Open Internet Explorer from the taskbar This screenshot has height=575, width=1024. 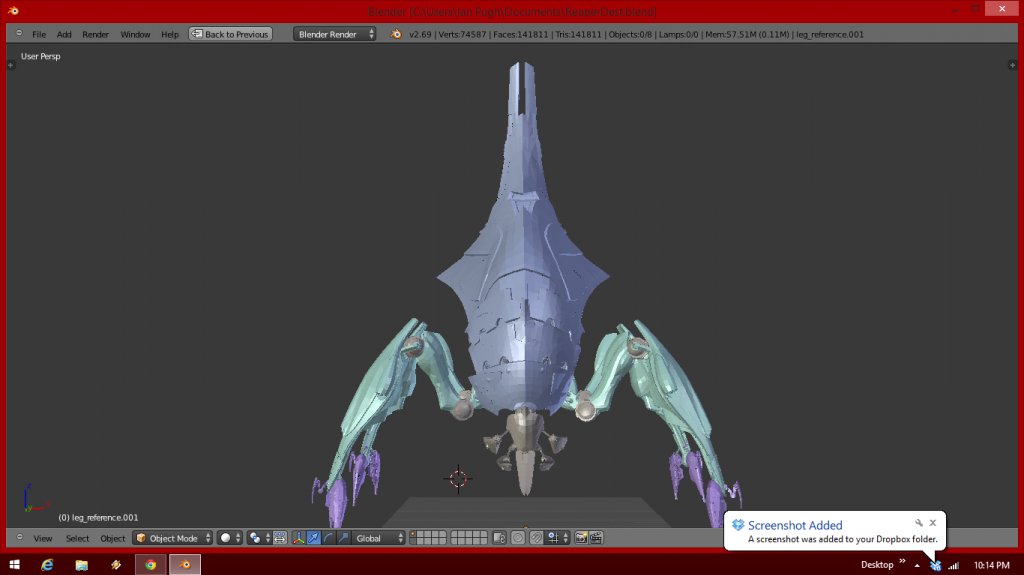click(x=47, y=565)
